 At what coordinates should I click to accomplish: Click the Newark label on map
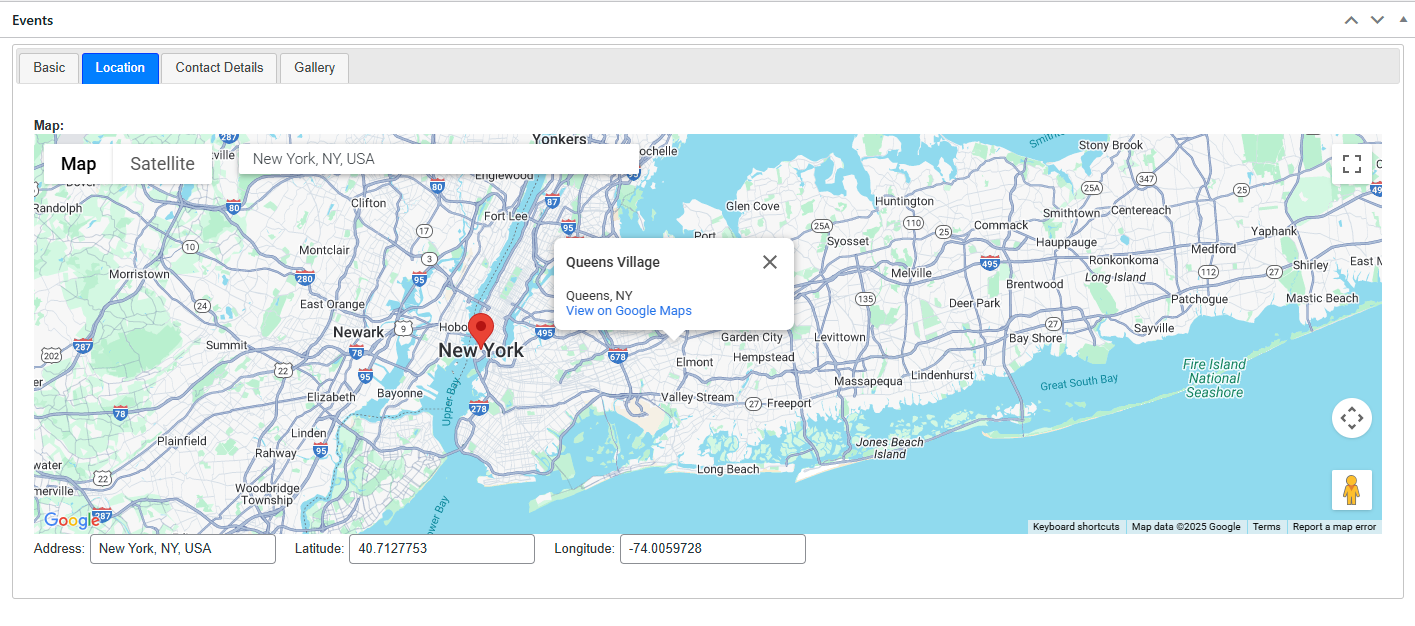[x=358, y=332]
